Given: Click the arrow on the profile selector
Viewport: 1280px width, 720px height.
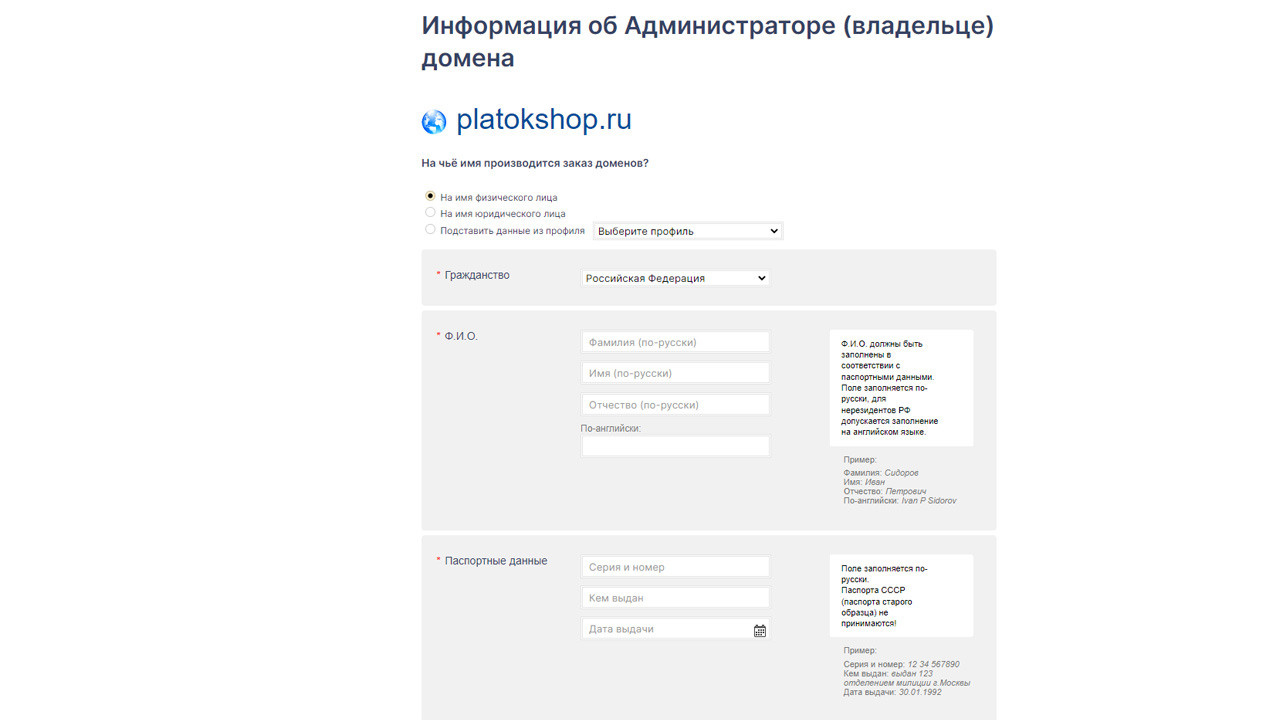Looking at the screenshot, I should pyautogui.click(x=774, y=230).
